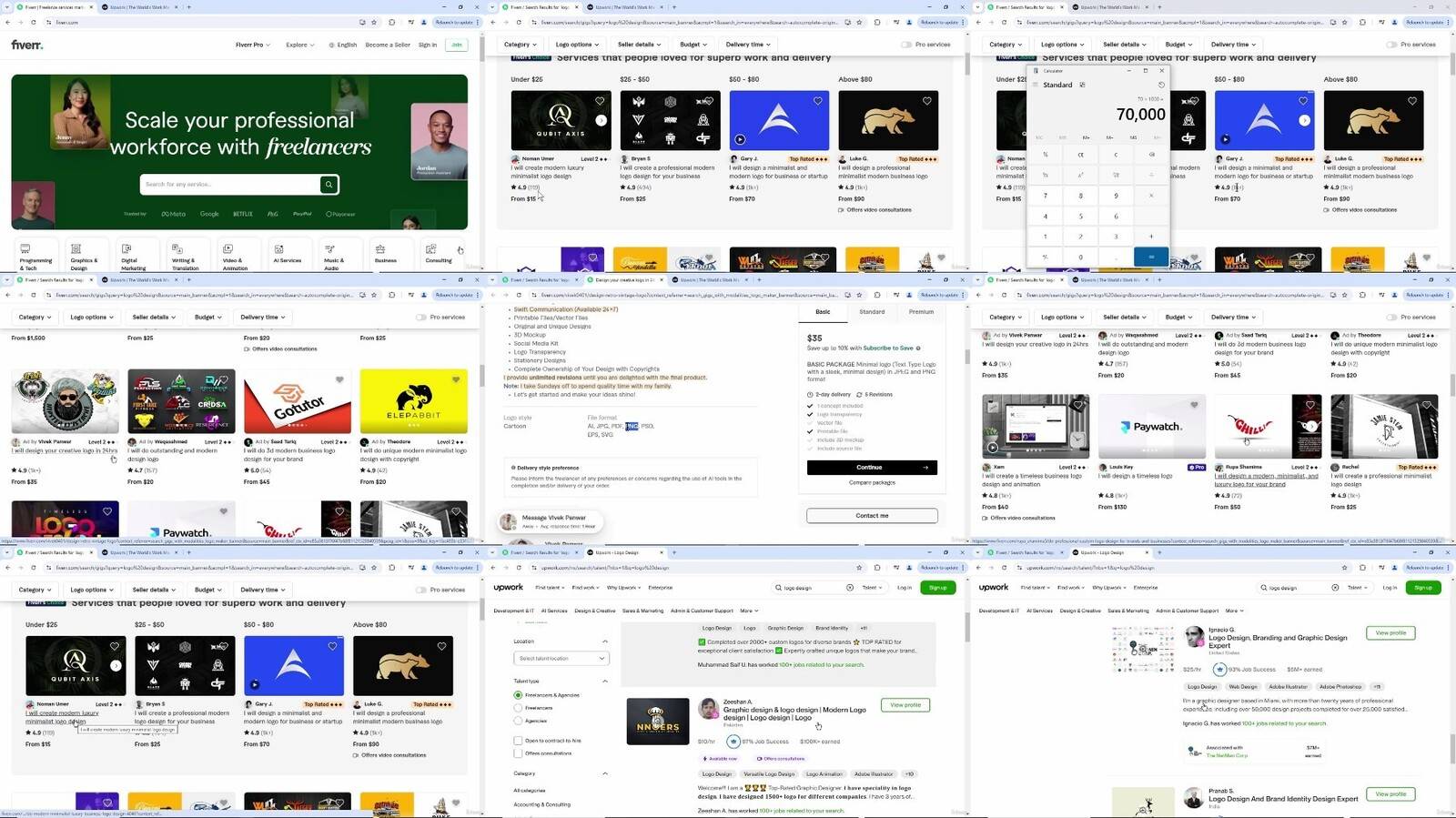Viewport: 1456px width, 818px height.
Task: Top-middle Fiverr window: open Category filter dropdown
Action: tap(520, 45)
